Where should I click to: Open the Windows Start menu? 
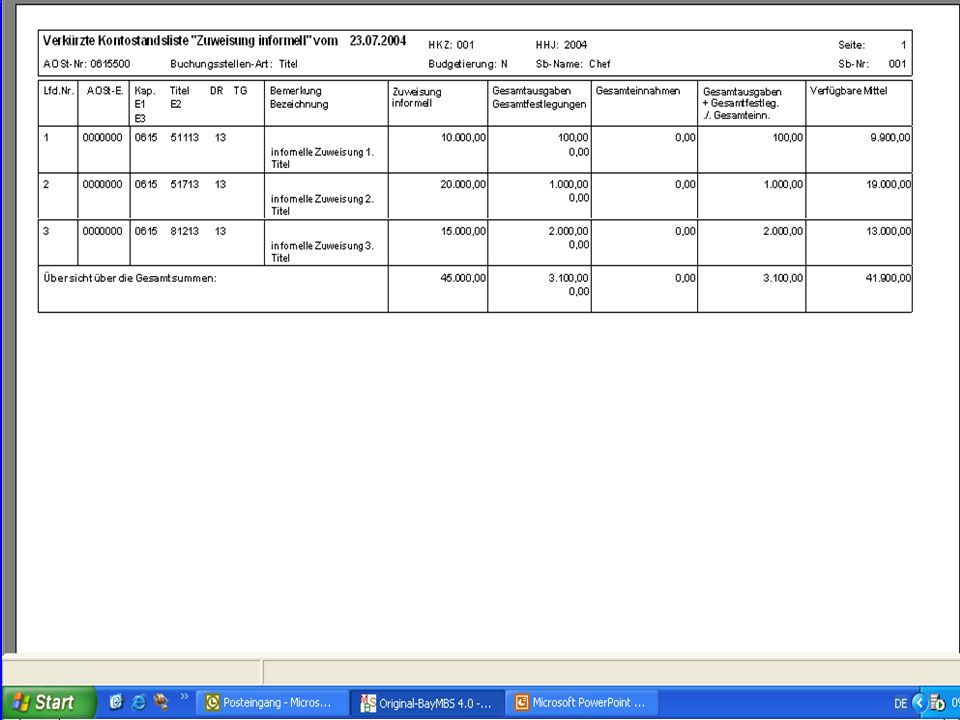tap(49, 702)
